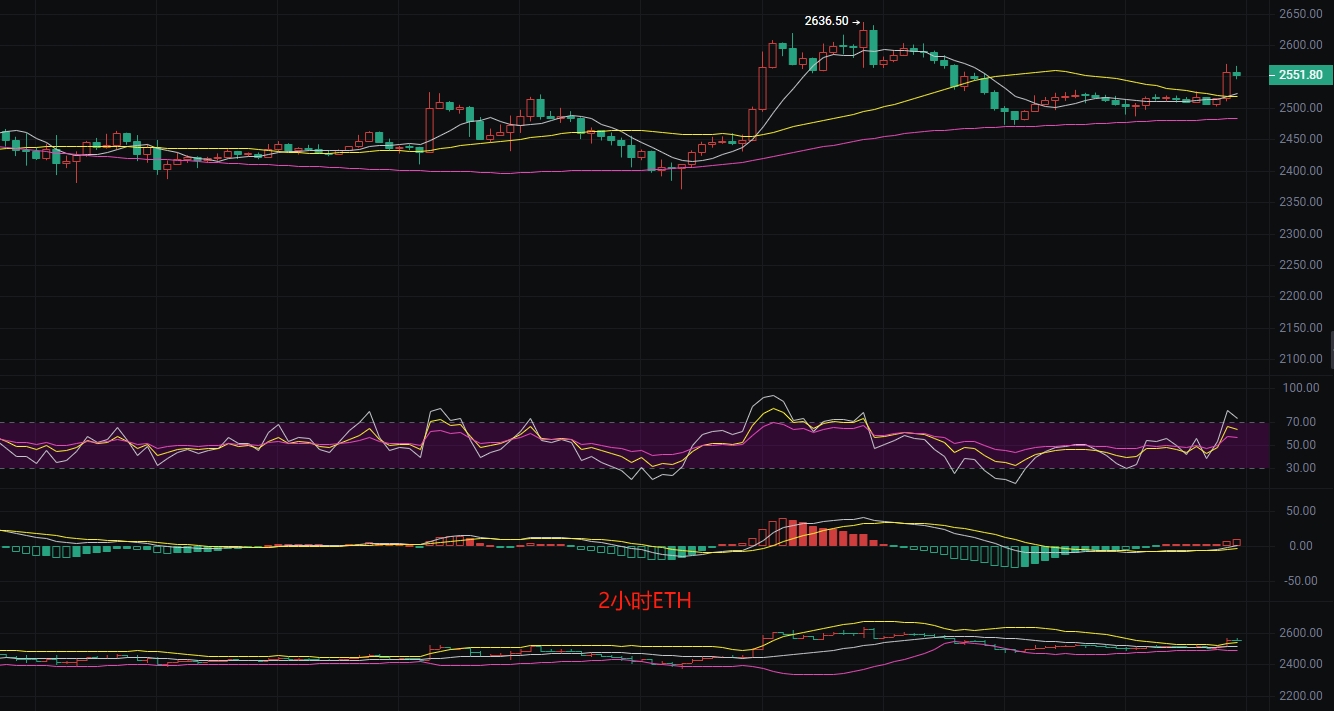This screenshot has height=711, width=1334.
Task: Click the 2100.00 price axis label
Action: (x=1300, y=359)
